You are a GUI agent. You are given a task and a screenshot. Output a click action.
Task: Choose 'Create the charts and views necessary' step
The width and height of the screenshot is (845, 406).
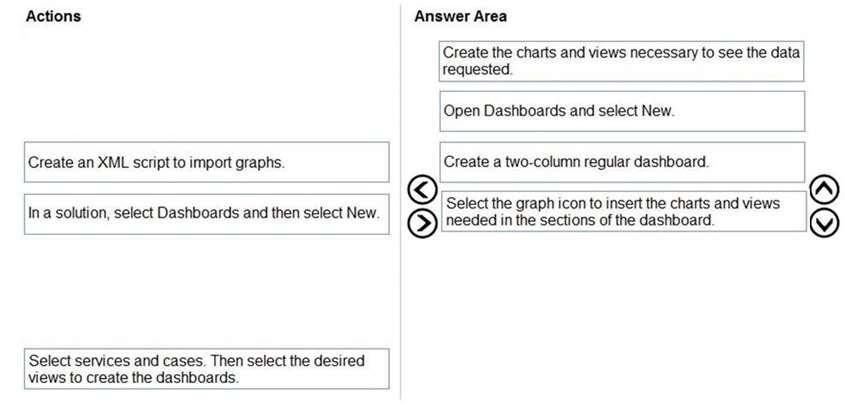[622, 61]
